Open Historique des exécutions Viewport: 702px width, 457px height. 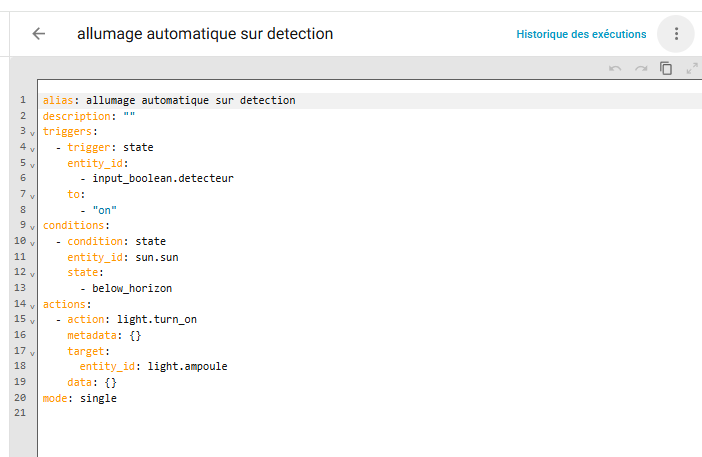pyautogui.click(x=581, y=34)
